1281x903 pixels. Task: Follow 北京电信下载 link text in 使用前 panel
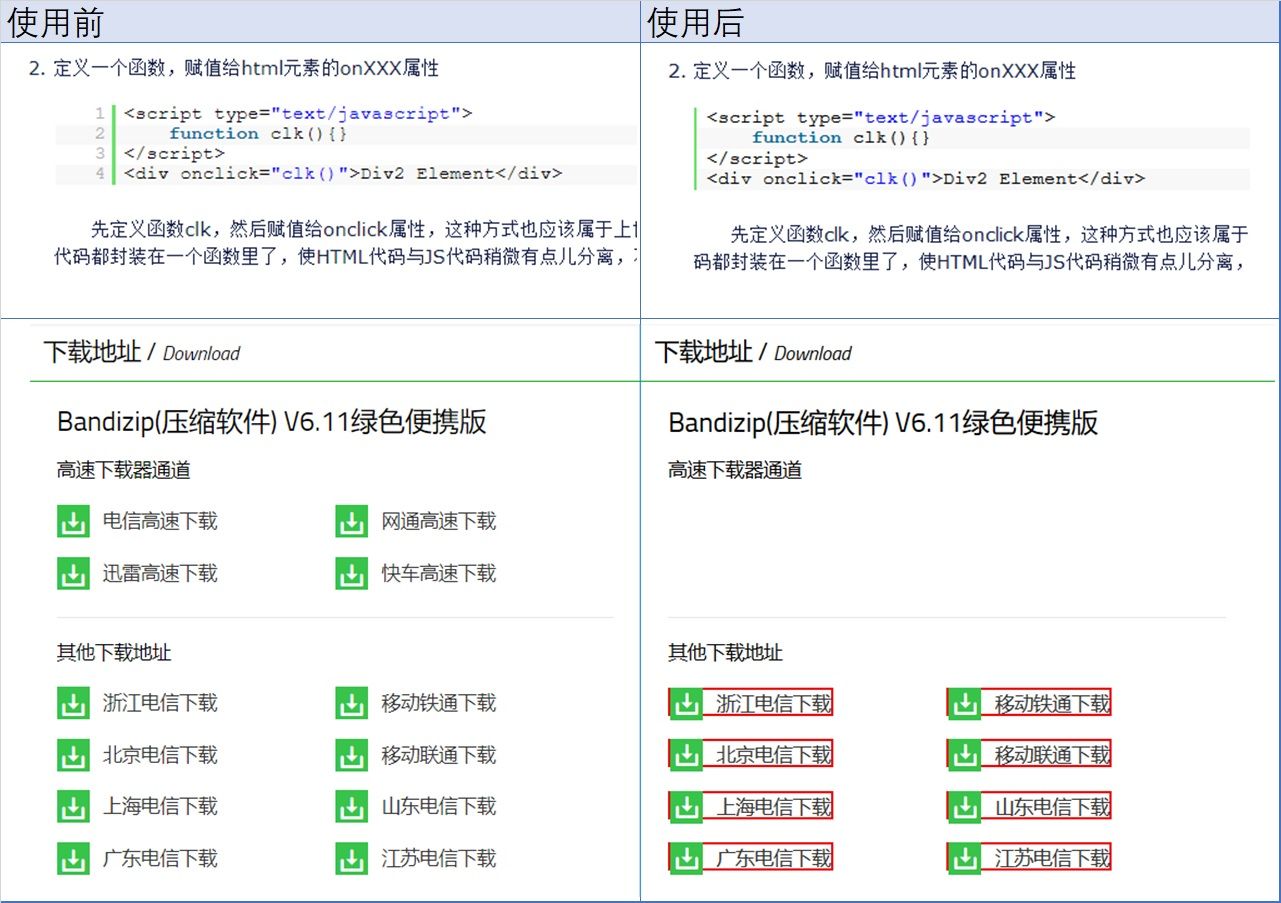160,755
